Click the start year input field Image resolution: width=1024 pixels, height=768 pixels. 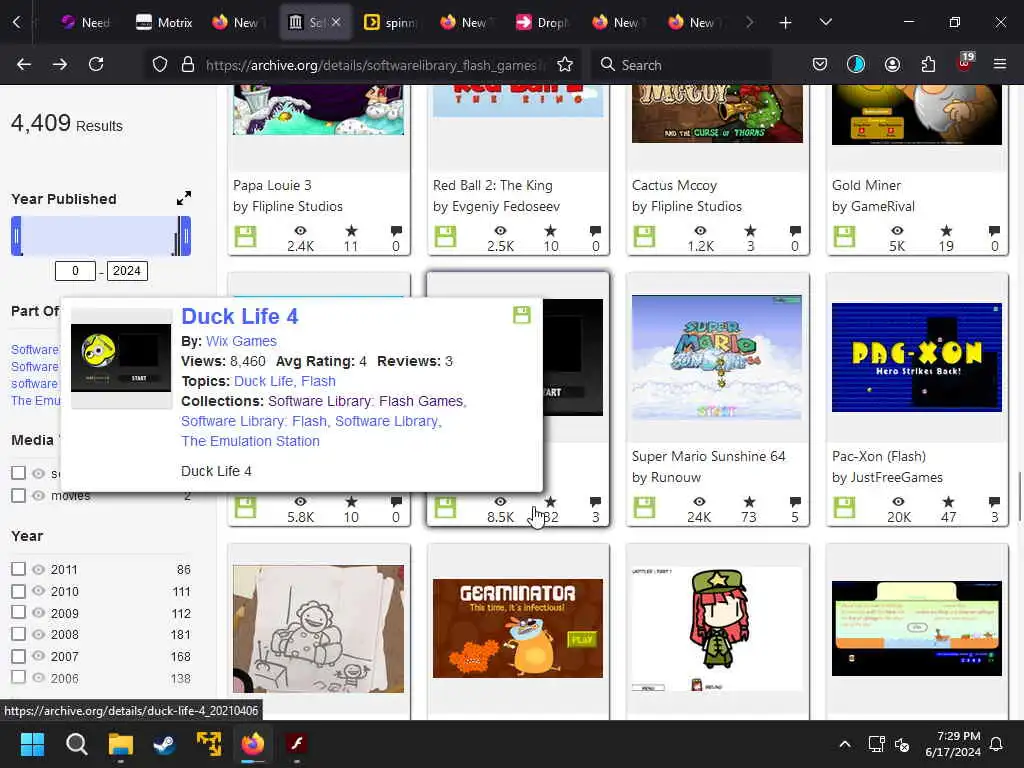pyautogui.click(x=75, y=270)
